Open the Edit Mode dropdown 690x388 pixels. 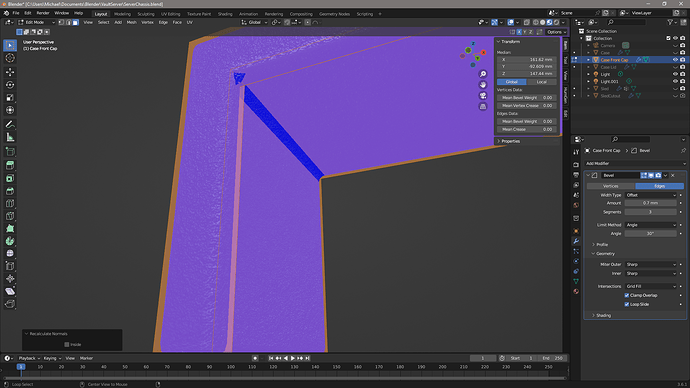point(36,22)
